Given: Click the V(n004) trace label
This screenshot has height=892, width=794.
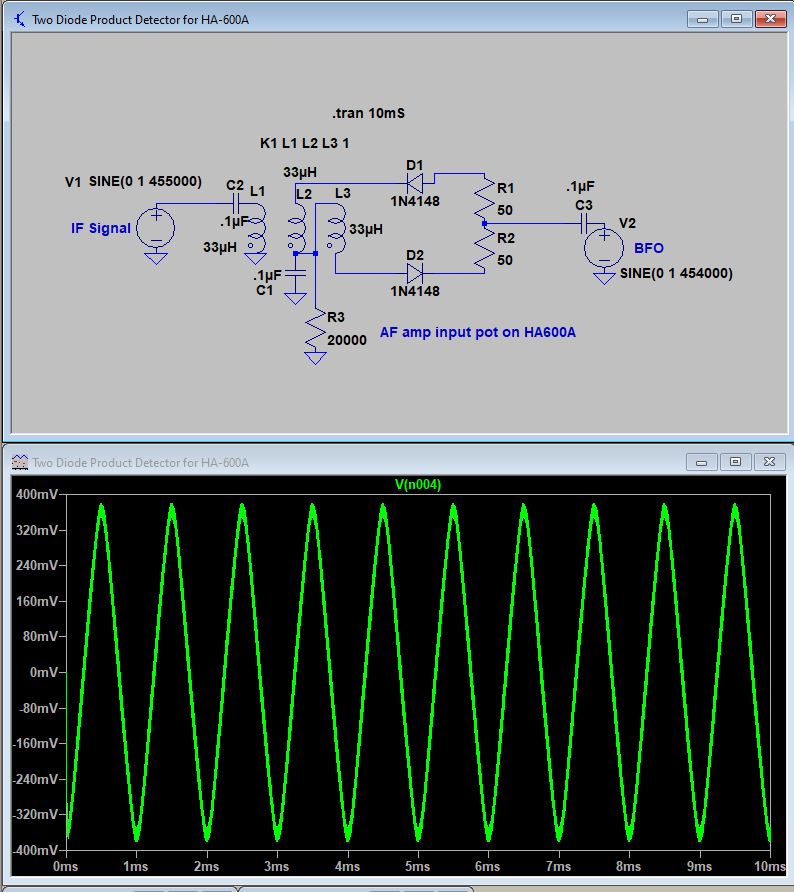Looking at the screenshot, I should (x=418, y=484).
